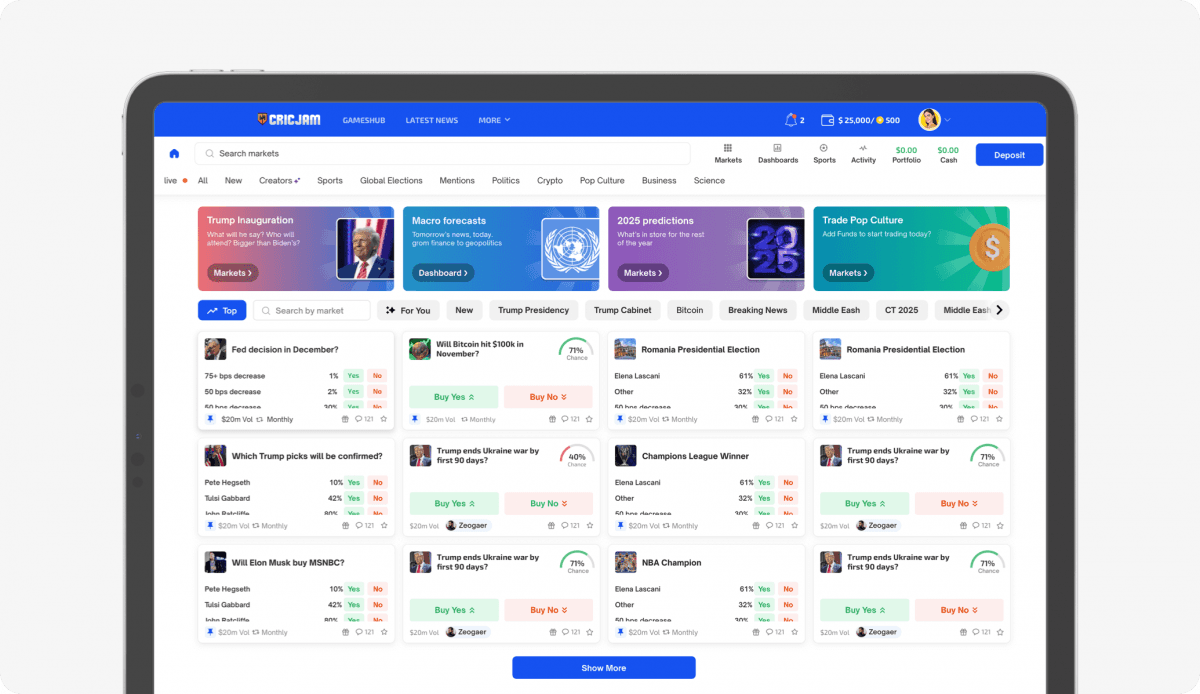
Task: Open the notifications bell
Action: tap(790, 120)
